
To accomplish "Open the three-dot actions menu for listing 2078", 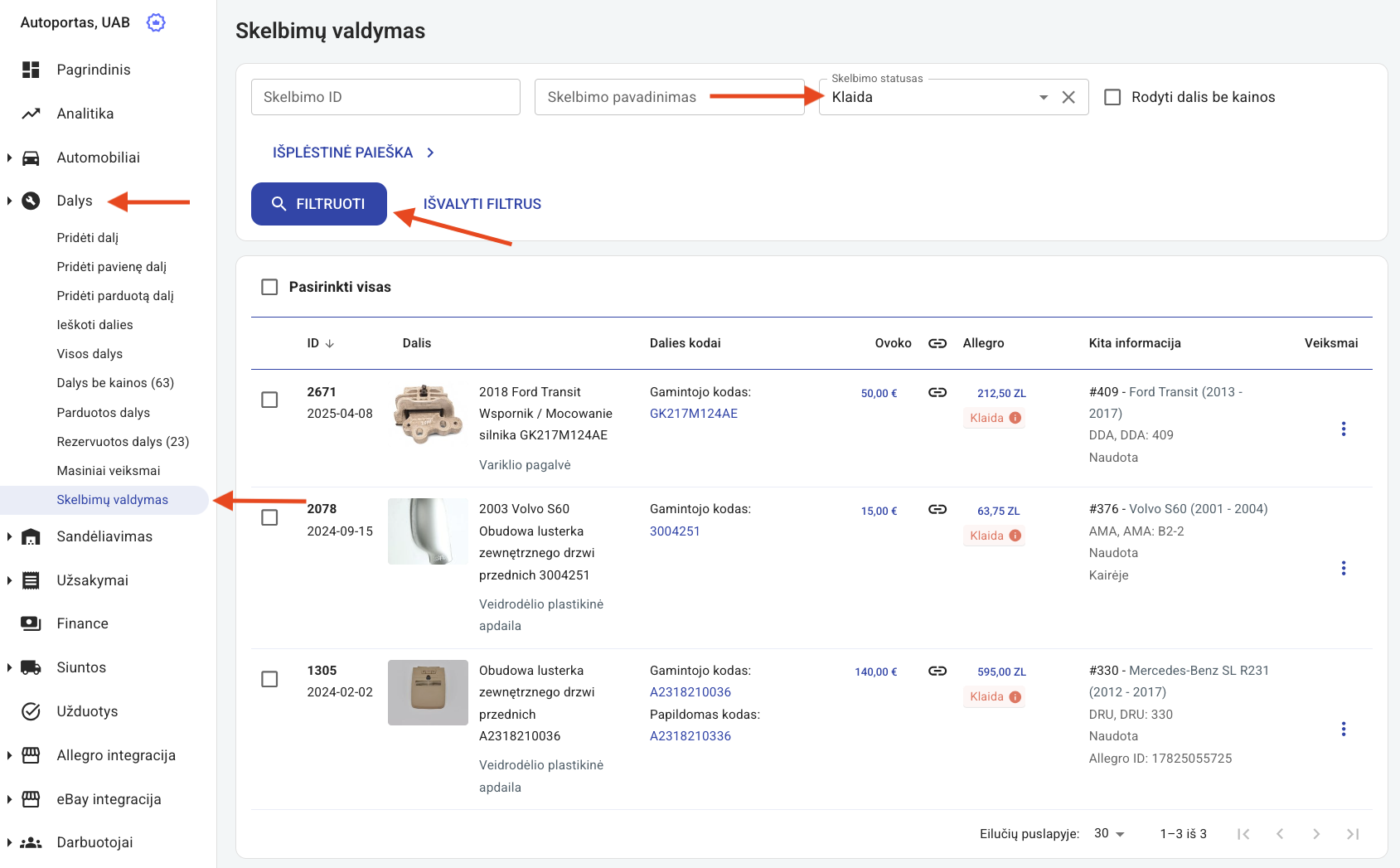I will click(x=1343, y=568).
